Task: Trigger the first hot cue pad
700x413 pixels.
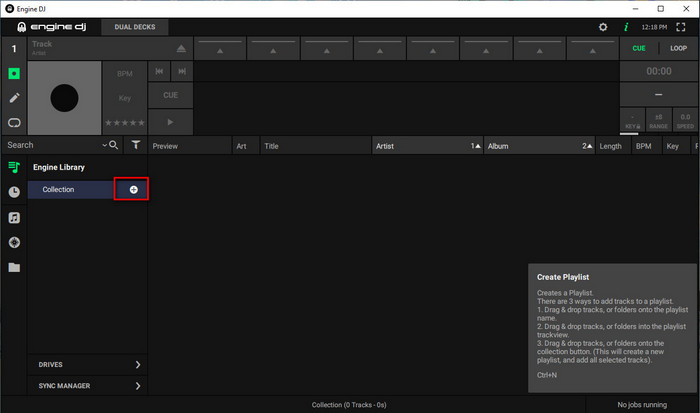Action: point(220,48)
